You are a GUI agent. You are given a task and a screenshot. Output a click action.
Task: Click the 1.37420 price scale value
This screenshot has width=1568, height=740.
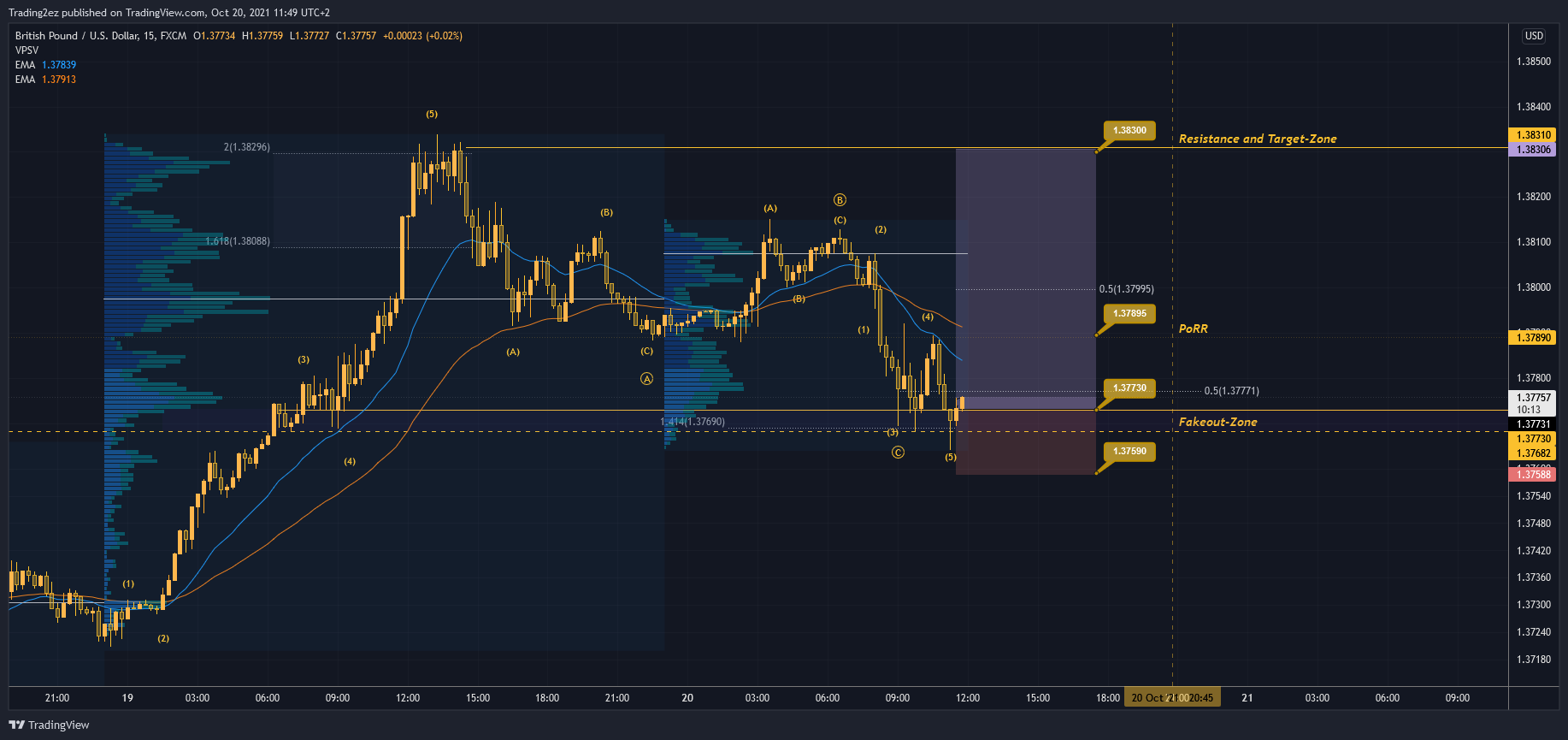coord(1534,551)
